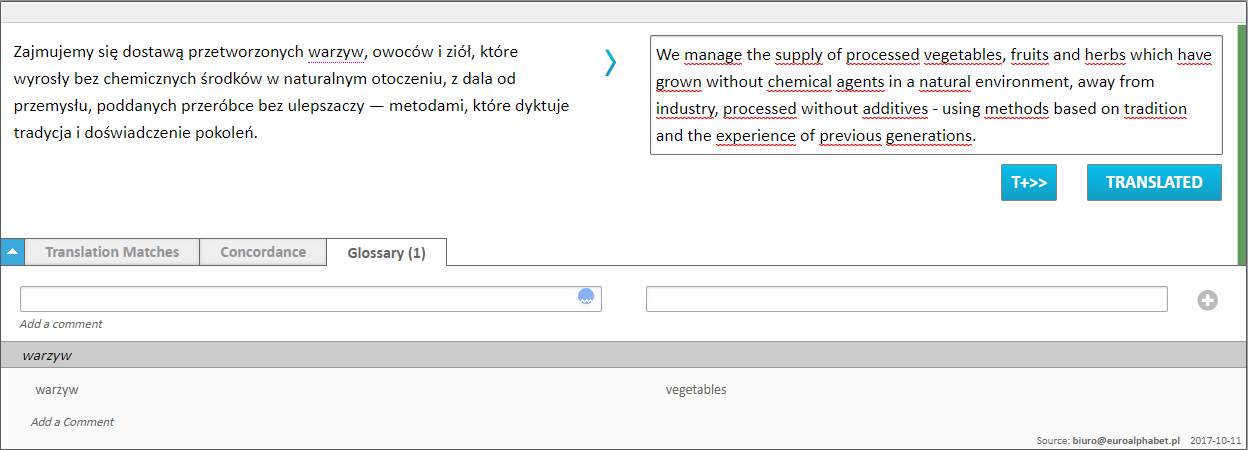The image size is (1248, 450).
Task: Open the Translation Matches tab
Action: coord(112,252)
